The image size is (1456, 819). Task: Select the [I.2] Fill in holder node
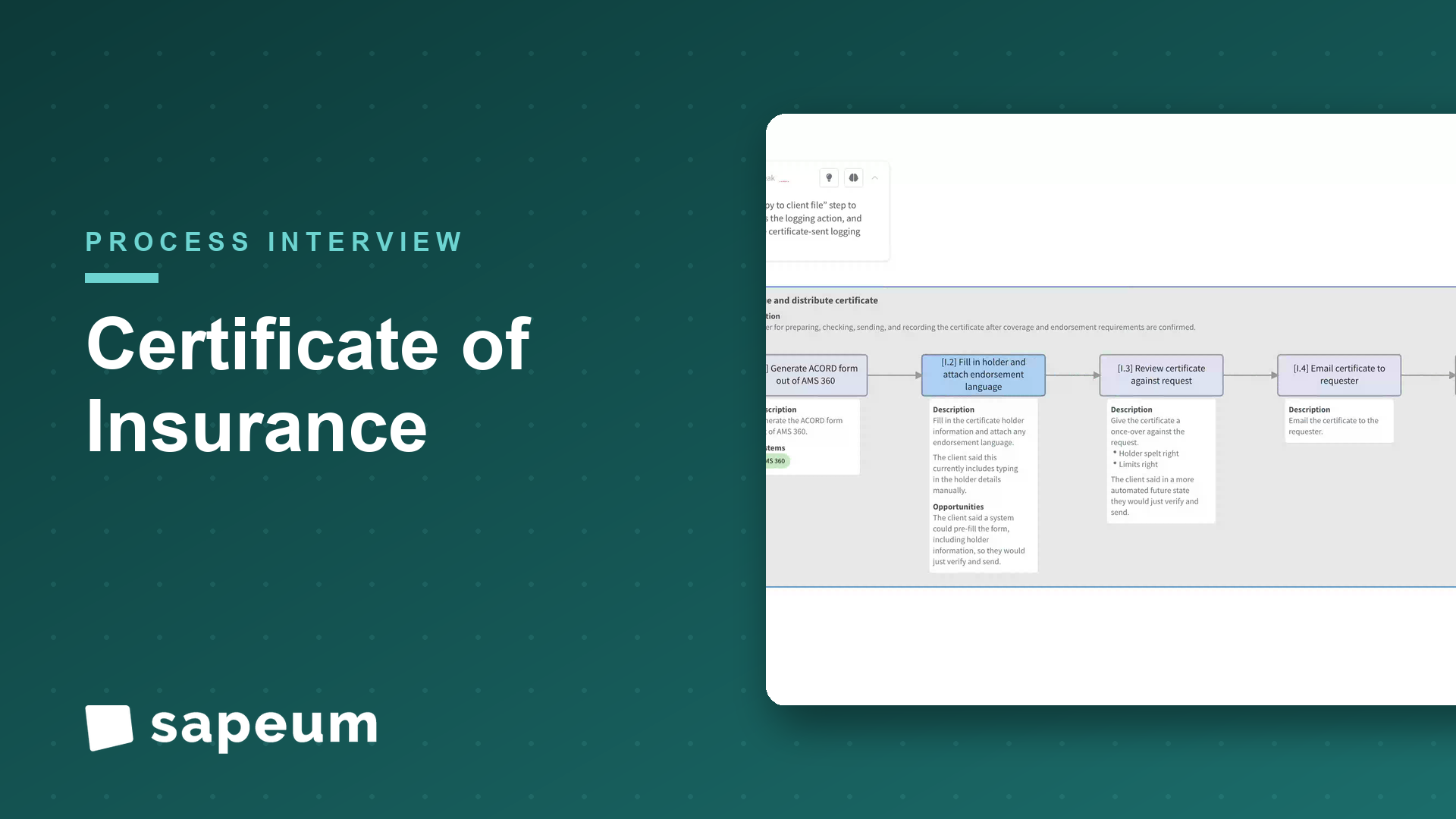tap(983, 375)
